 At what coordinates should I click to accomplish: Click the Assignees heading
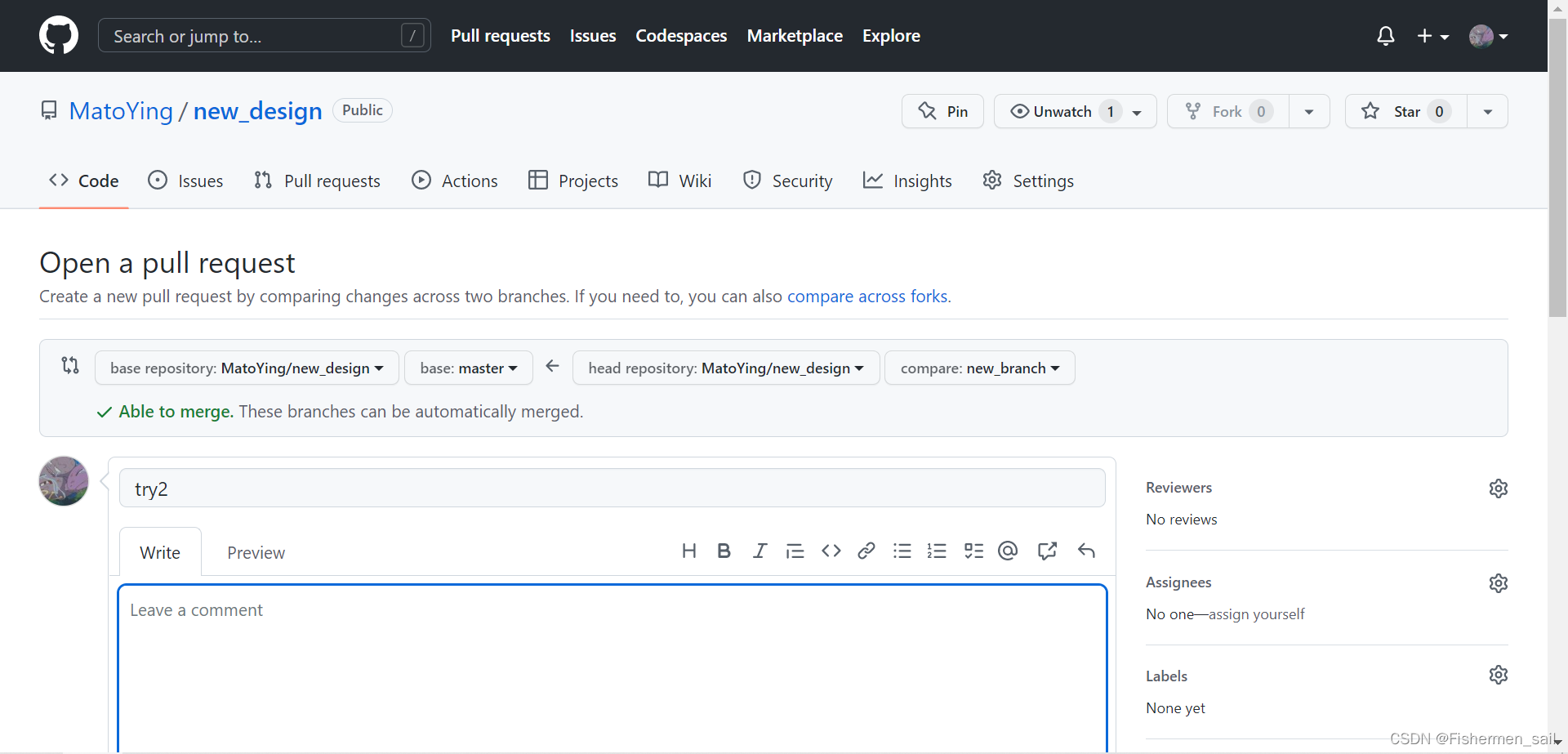tap(1178, 582)
